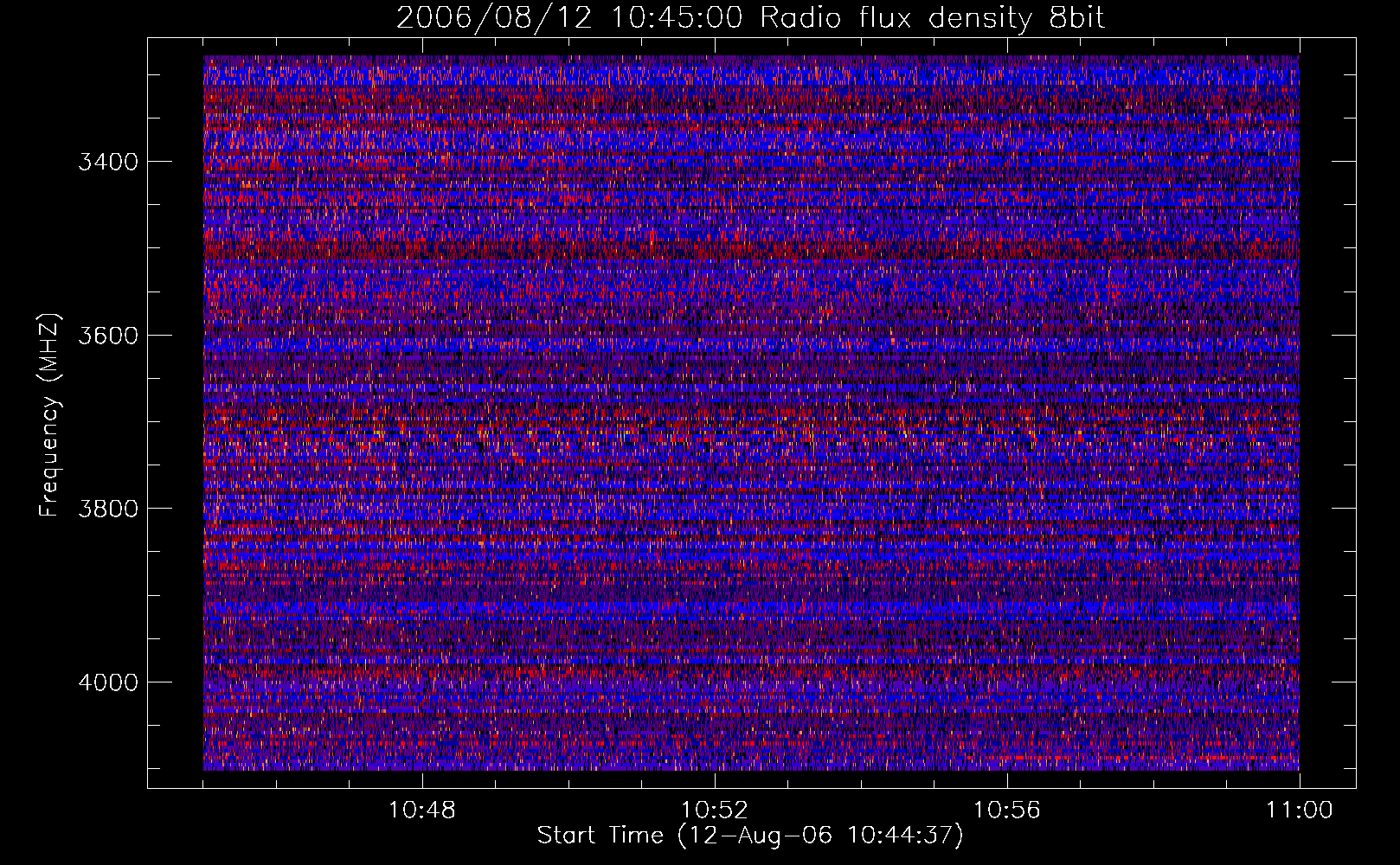1400x865 pixels.
Task: Click the 3400 frequency tick label
Action: click(108, 162)
